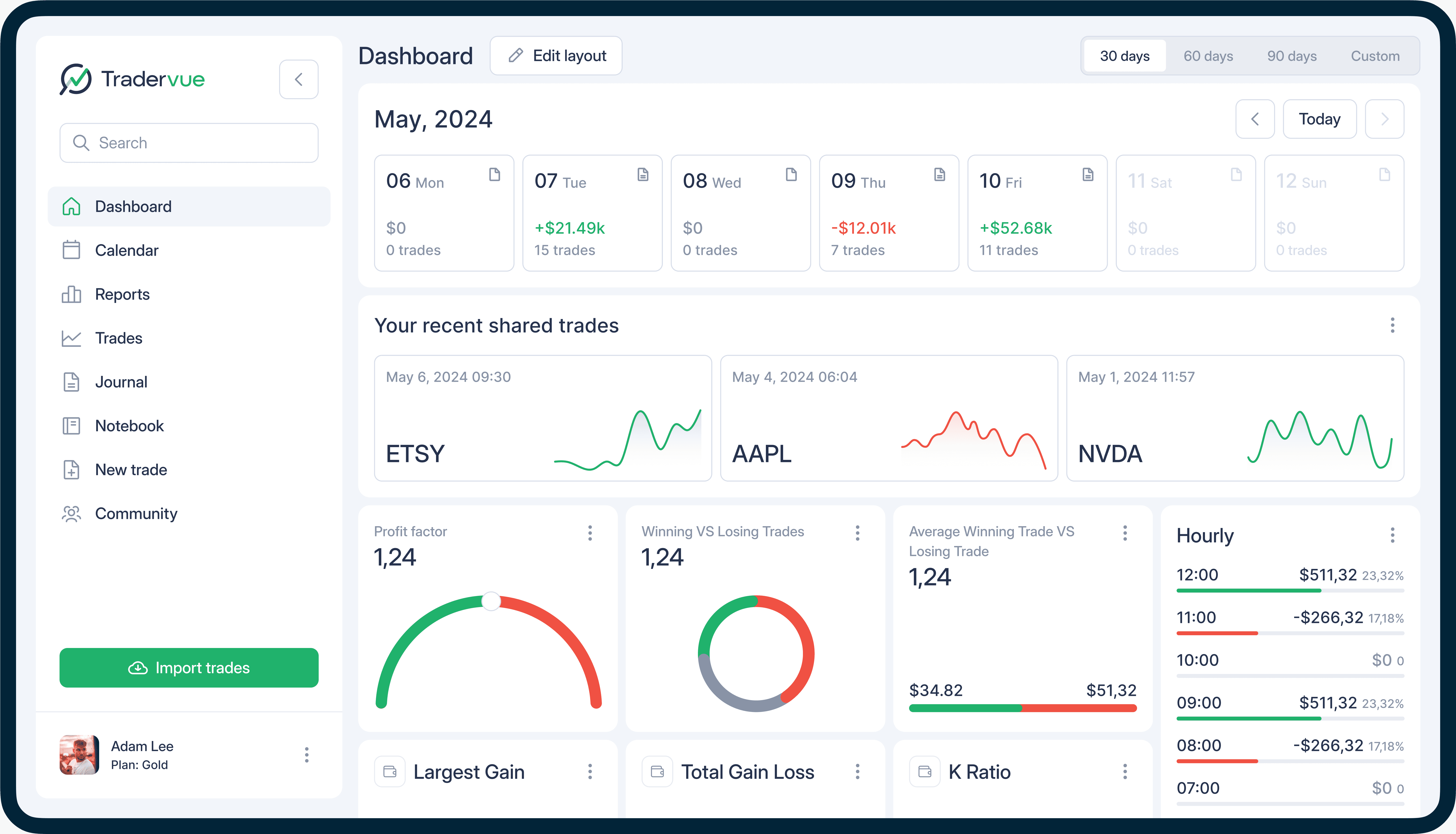Switch to the 60 days range
Viewport: 1456px width, 834px height.
1209,55
